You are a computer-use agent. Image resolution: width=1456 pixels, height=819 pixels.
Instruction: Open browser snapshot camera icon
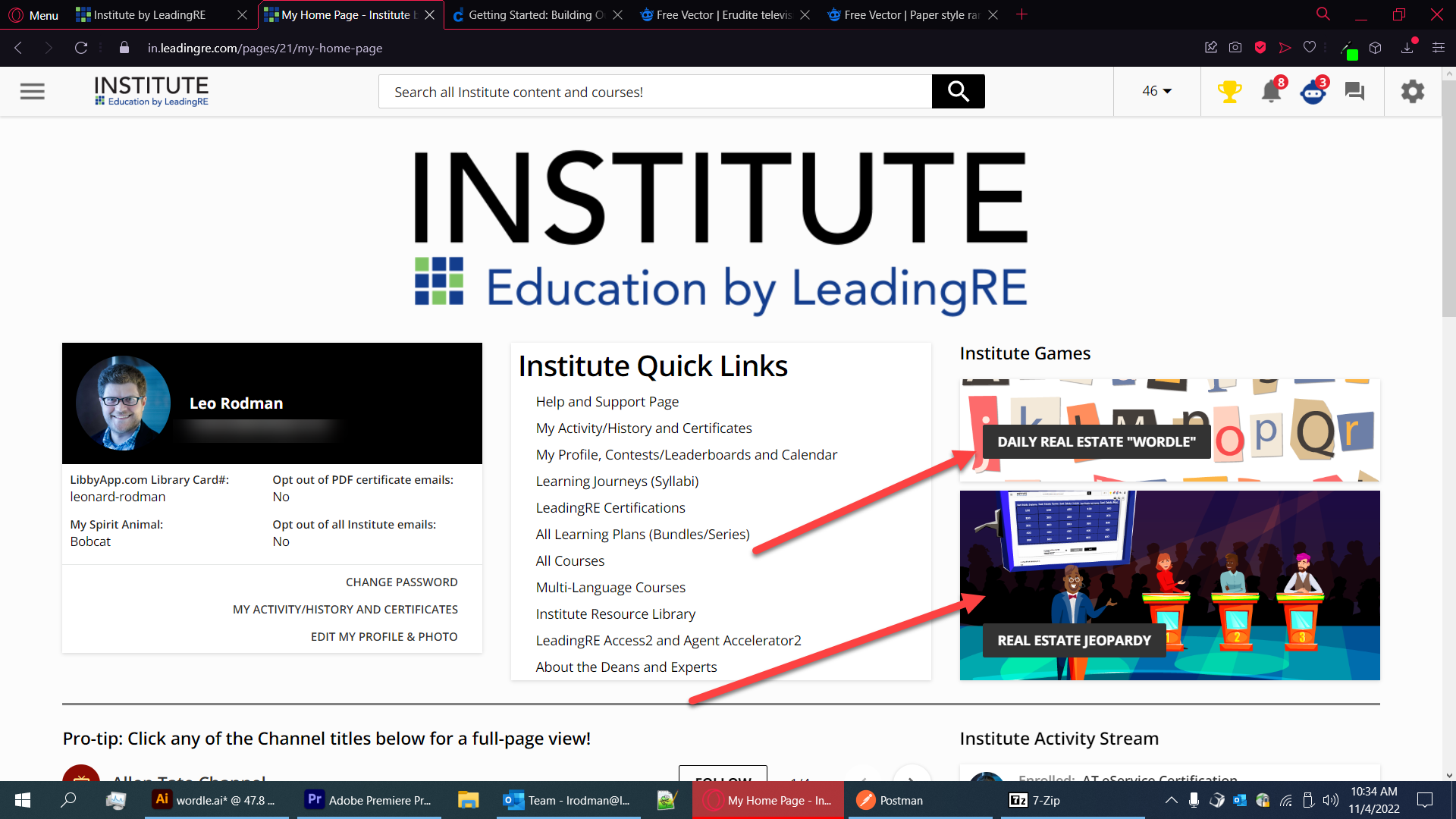[1235, 48]
